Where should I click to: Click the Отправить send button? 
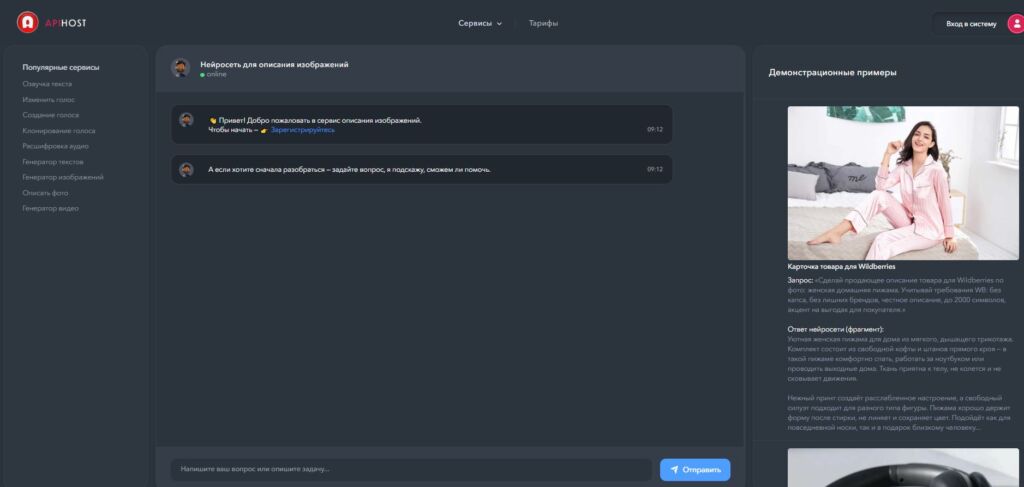(695, 470)
